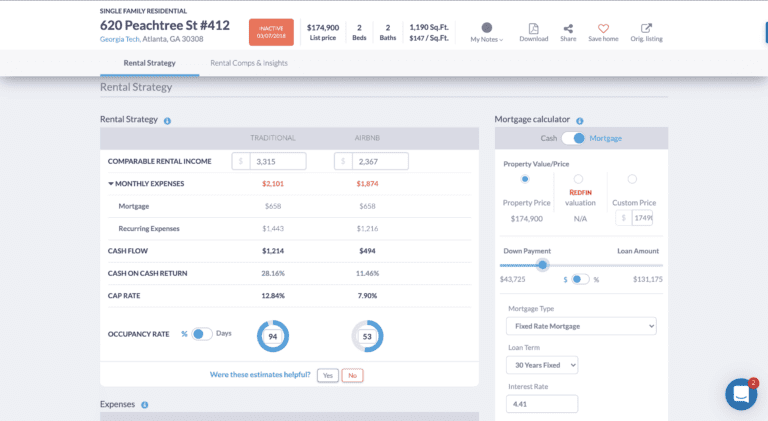Click the Down Payment slider handle
Screen dimensions: 768x421
pos(542,265)
